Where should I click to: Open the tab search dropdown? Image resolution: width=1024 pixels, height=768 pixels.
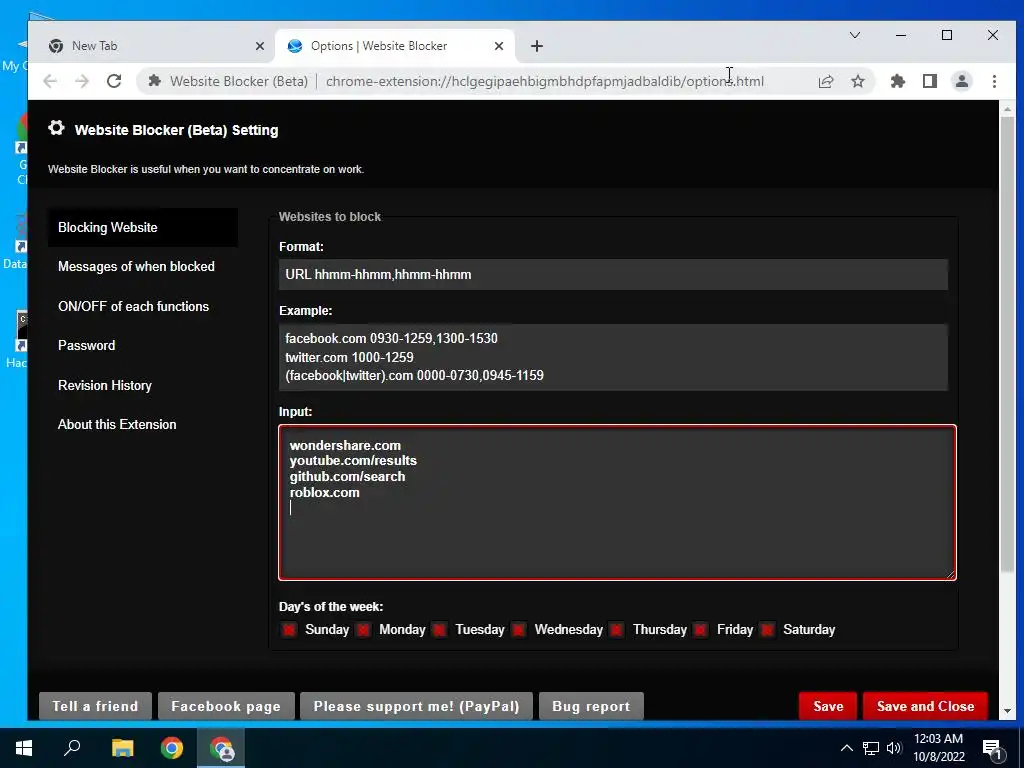[x=854, y=35]
